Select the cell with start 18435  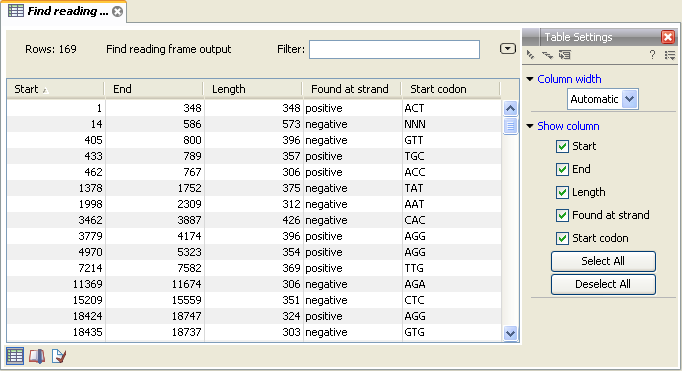(56, 332)
